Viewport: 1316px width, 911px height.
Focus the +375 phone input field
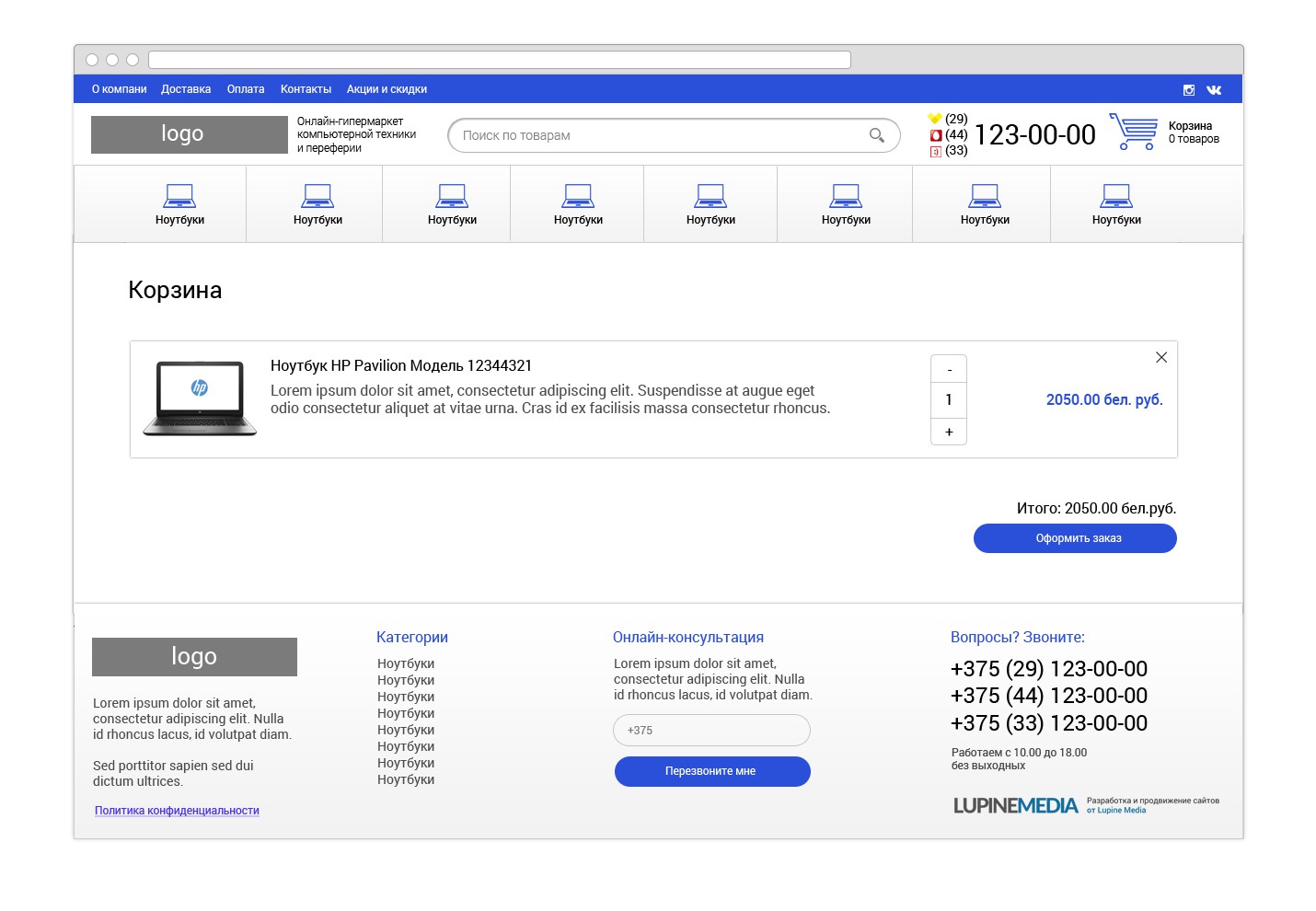(x=711, y=730)
